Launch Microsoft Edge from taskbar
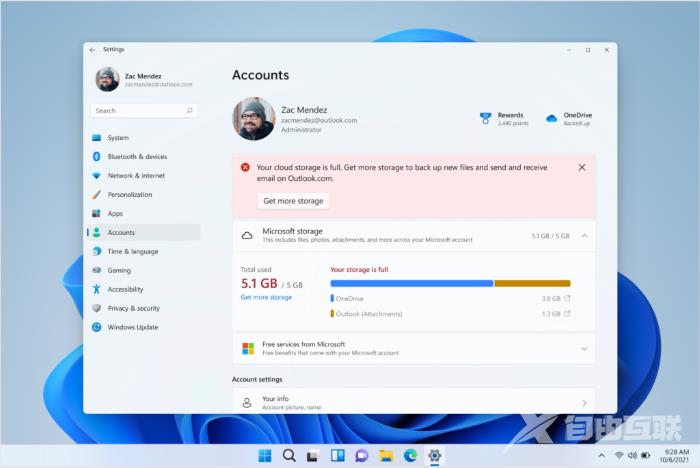 (x=410, y=455)
